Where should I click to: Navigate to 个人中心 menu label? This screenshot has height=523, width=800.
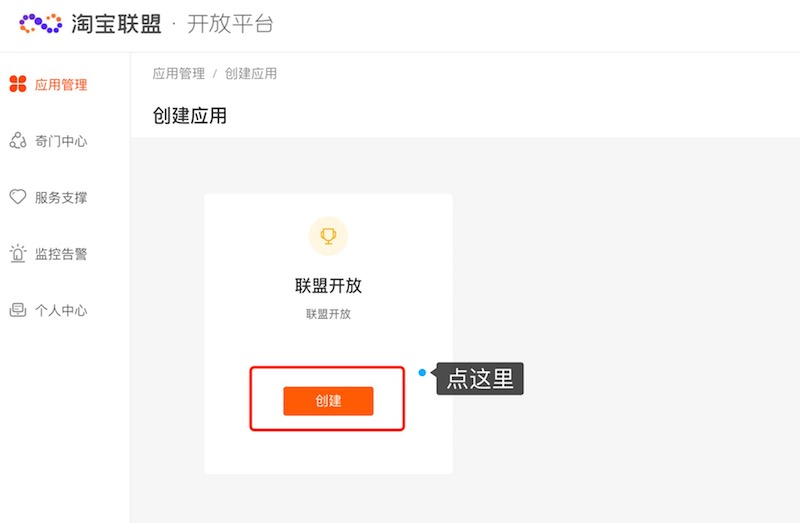(x=61, y=310)
